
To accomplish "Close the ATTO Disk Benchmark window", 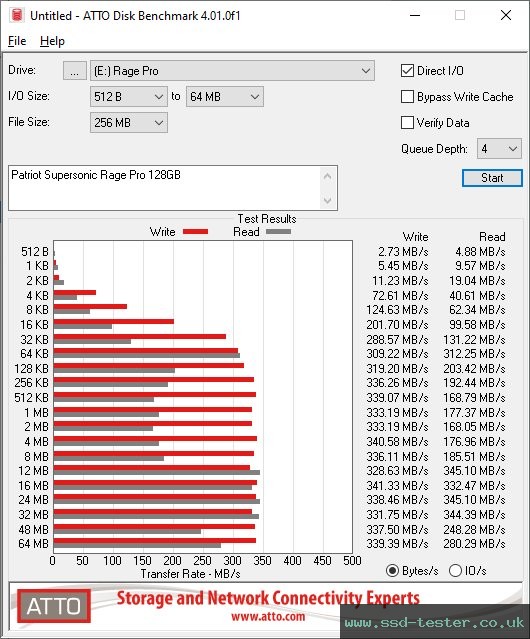I will click(506, 15).
